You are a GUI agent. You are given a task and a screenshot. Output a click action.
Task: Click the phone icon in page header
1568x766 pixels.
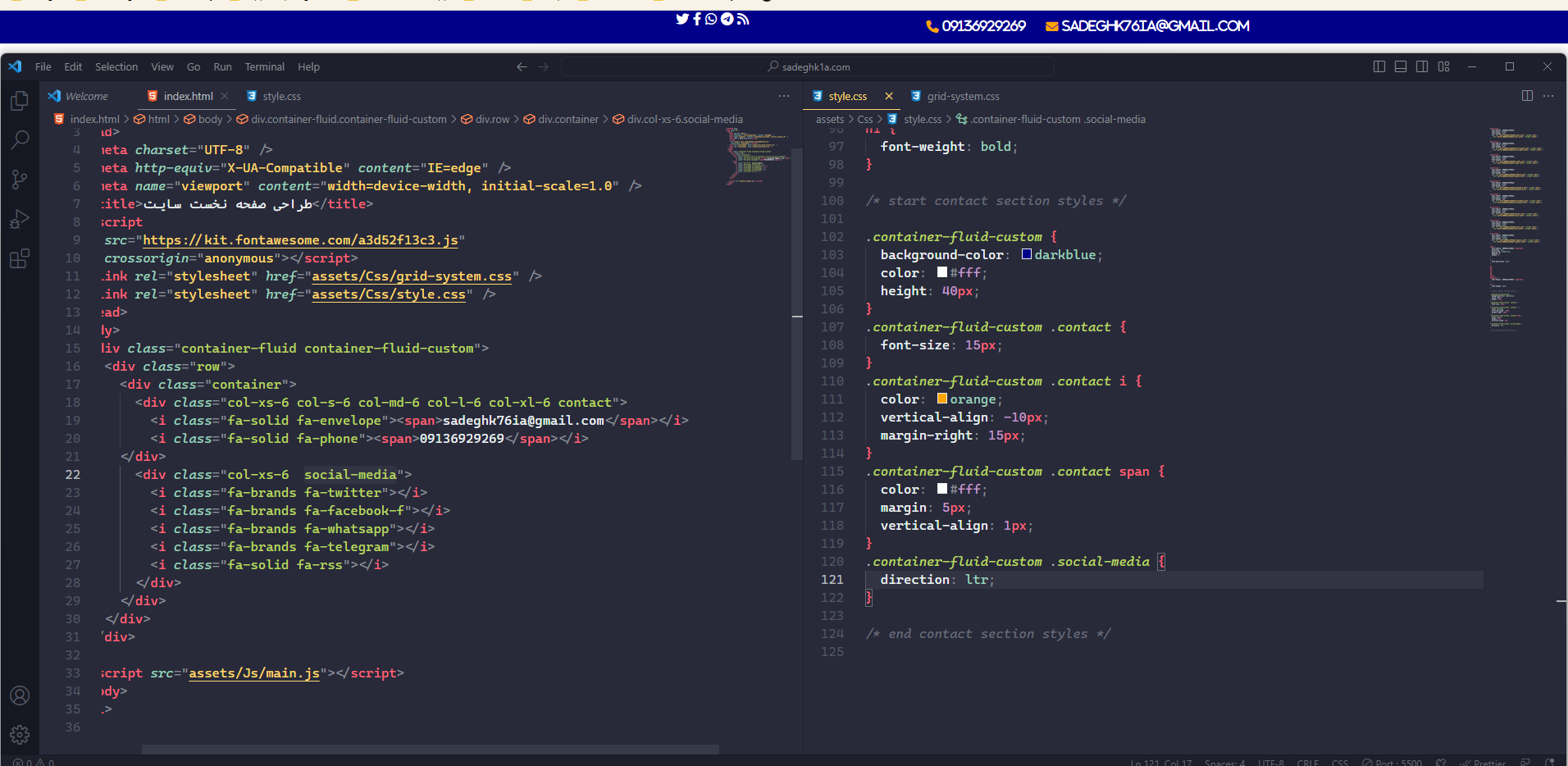point(932,26)
